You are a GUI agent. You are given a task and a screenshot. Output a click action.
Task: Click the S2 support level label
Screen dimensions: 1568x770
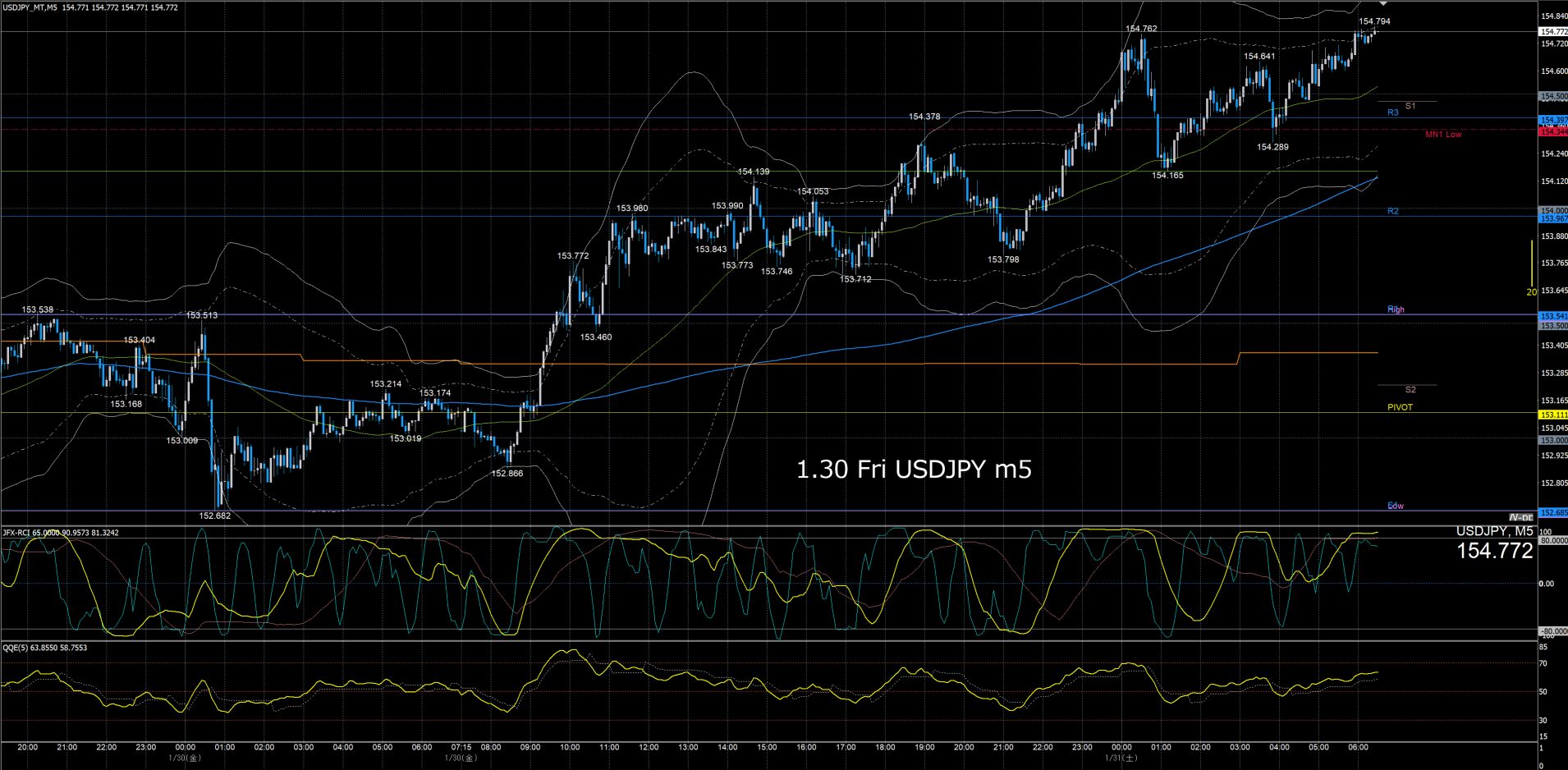(1410, 389)
